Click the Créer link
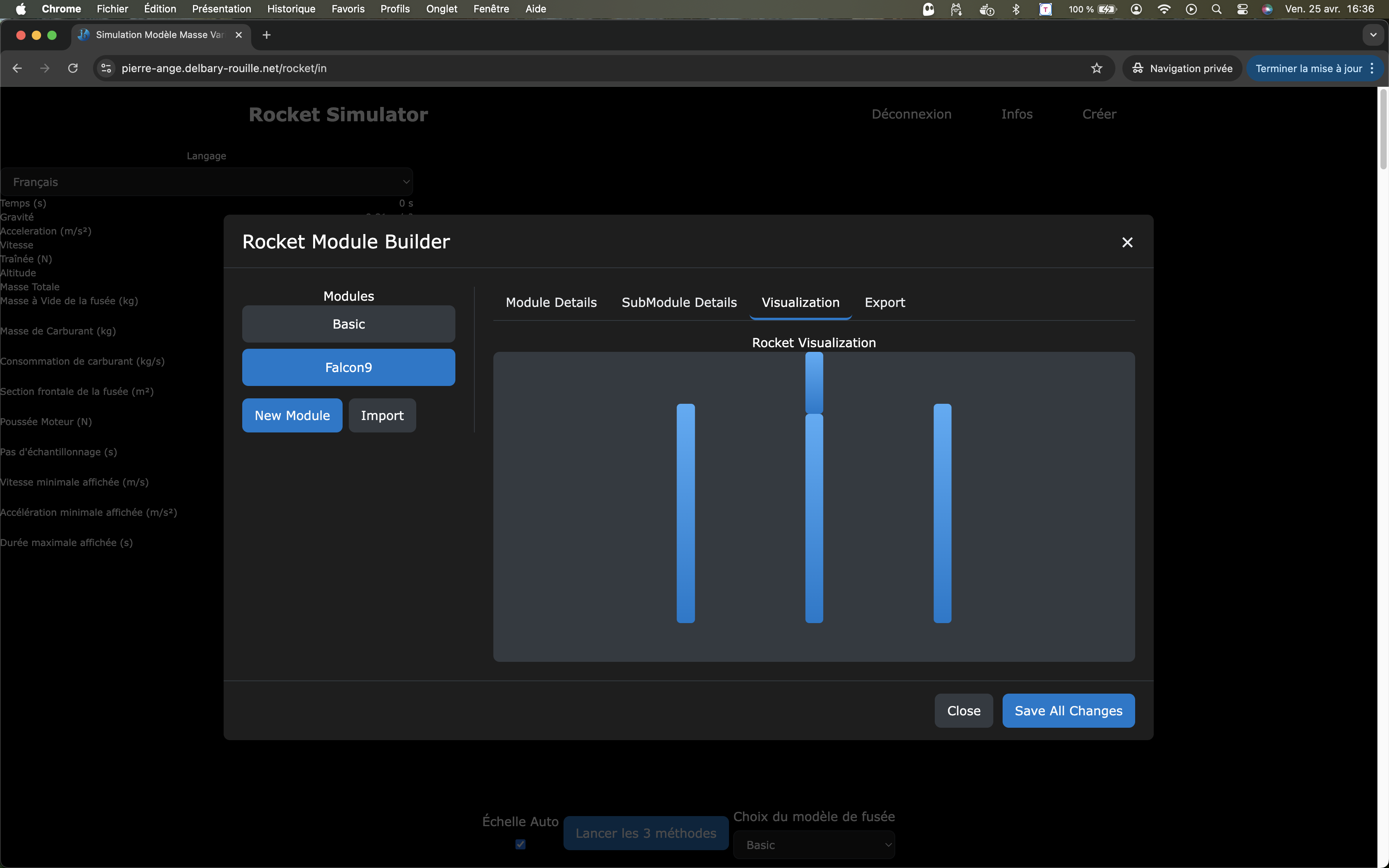1389x868 pixels. (1099, 114)
